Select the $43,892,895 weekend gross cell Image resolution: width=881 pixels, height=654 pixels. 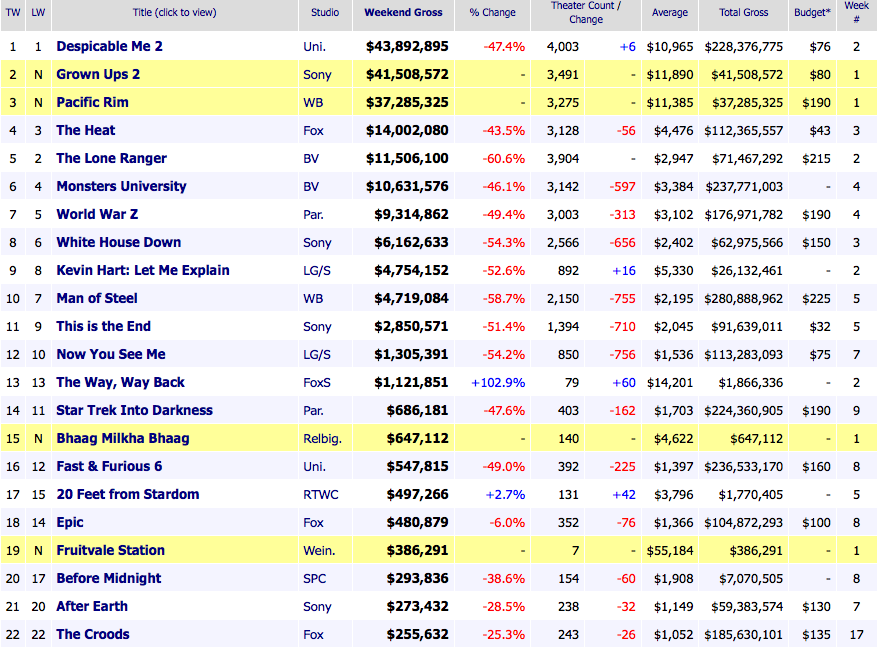407,47
